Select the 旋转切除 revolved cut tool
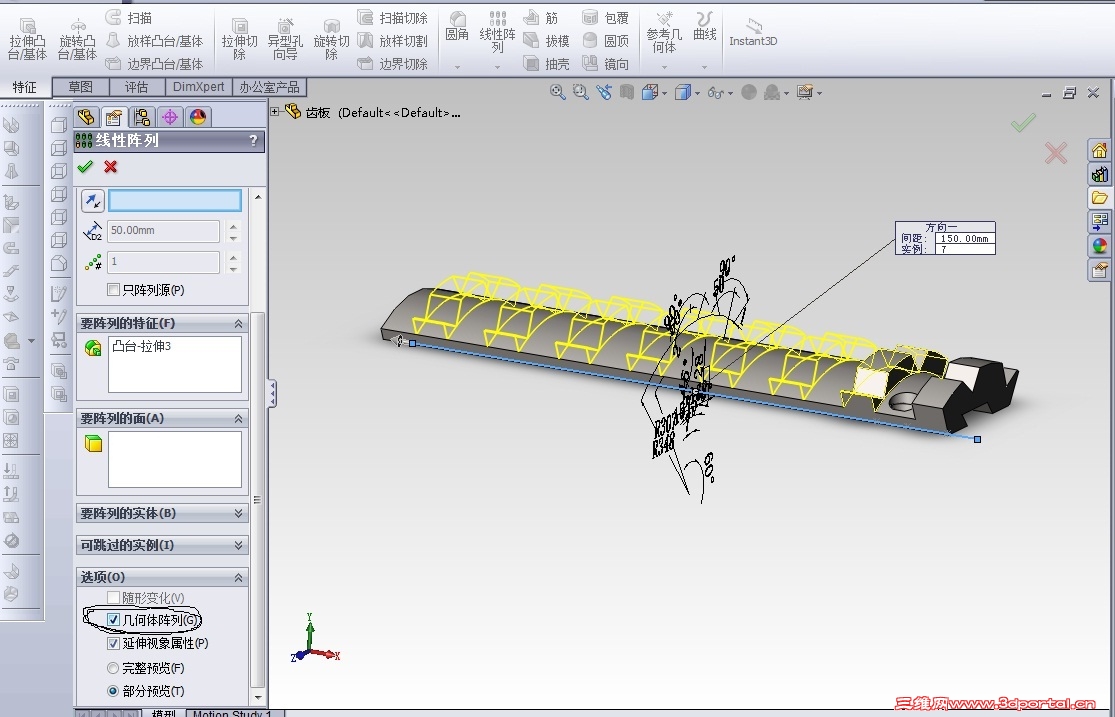The width and height of the screenshot is (1115, 717). (331, 40)
